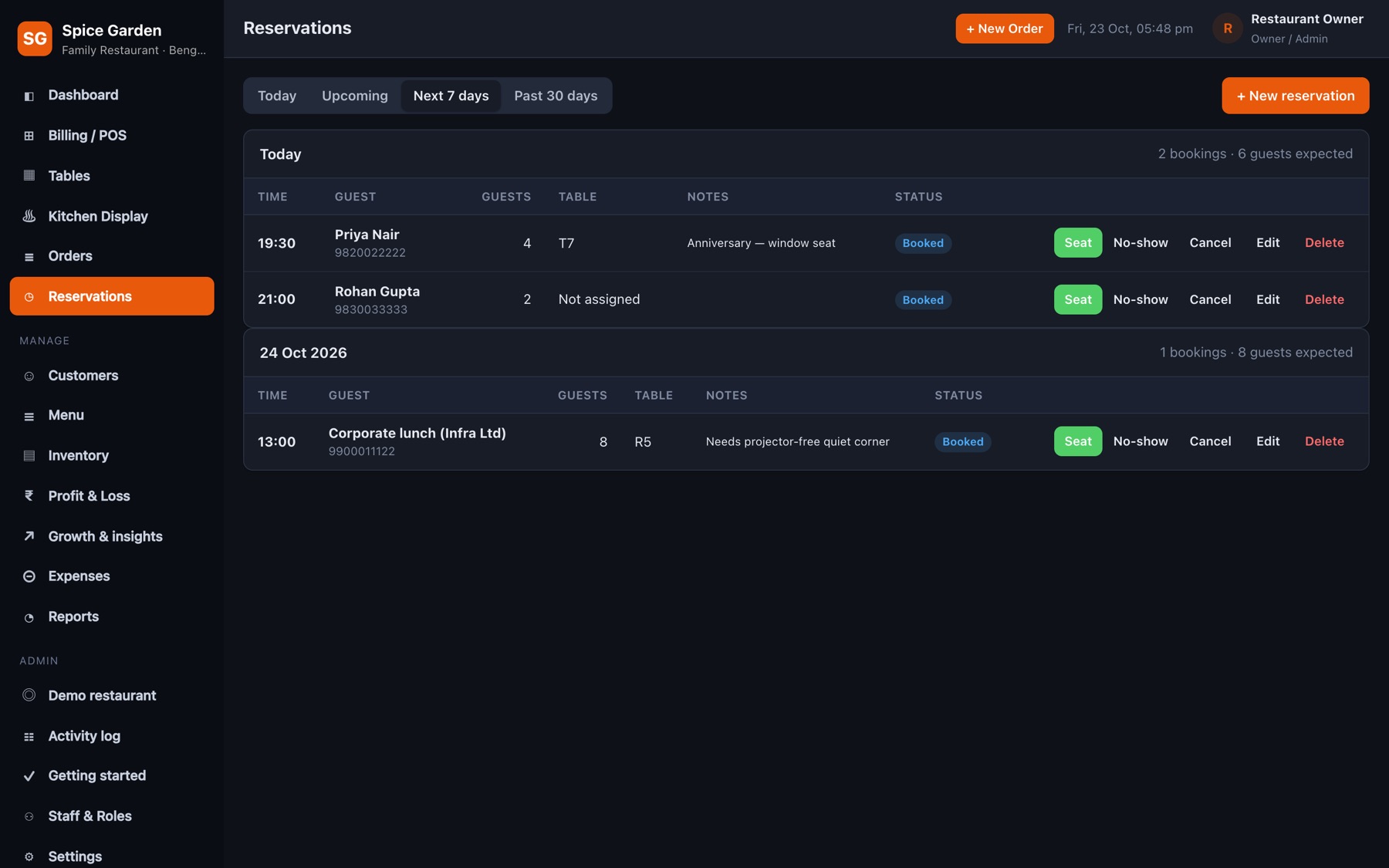Click phone number 9900011122
Screen dimensions: 1389x868
[361, 451]
